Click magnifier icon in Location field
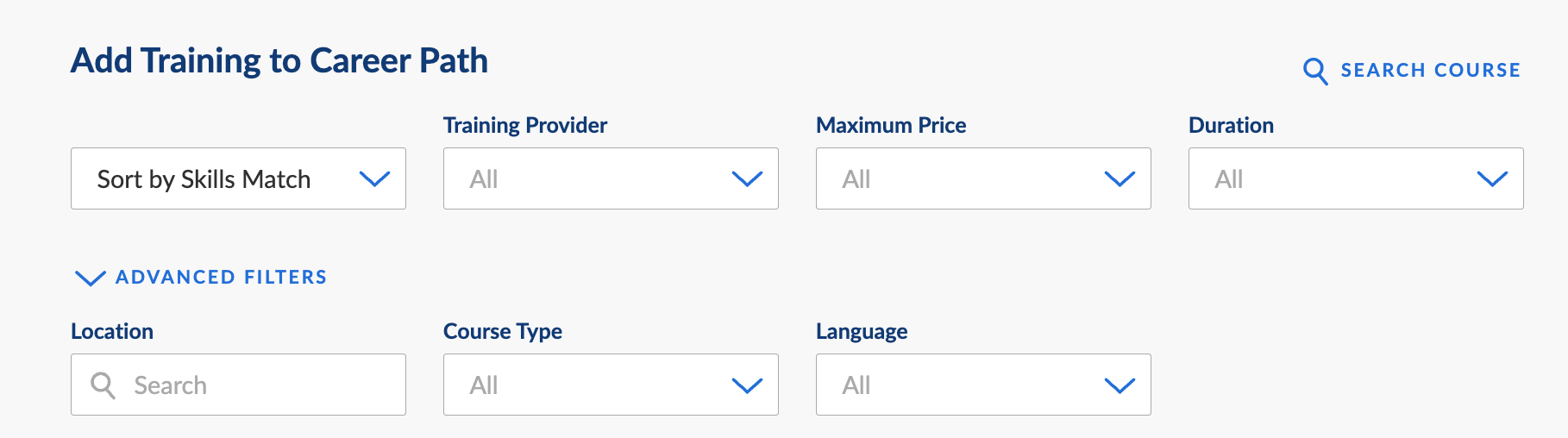The height and width of the screenshot is (438, 1568). (103, 385)
